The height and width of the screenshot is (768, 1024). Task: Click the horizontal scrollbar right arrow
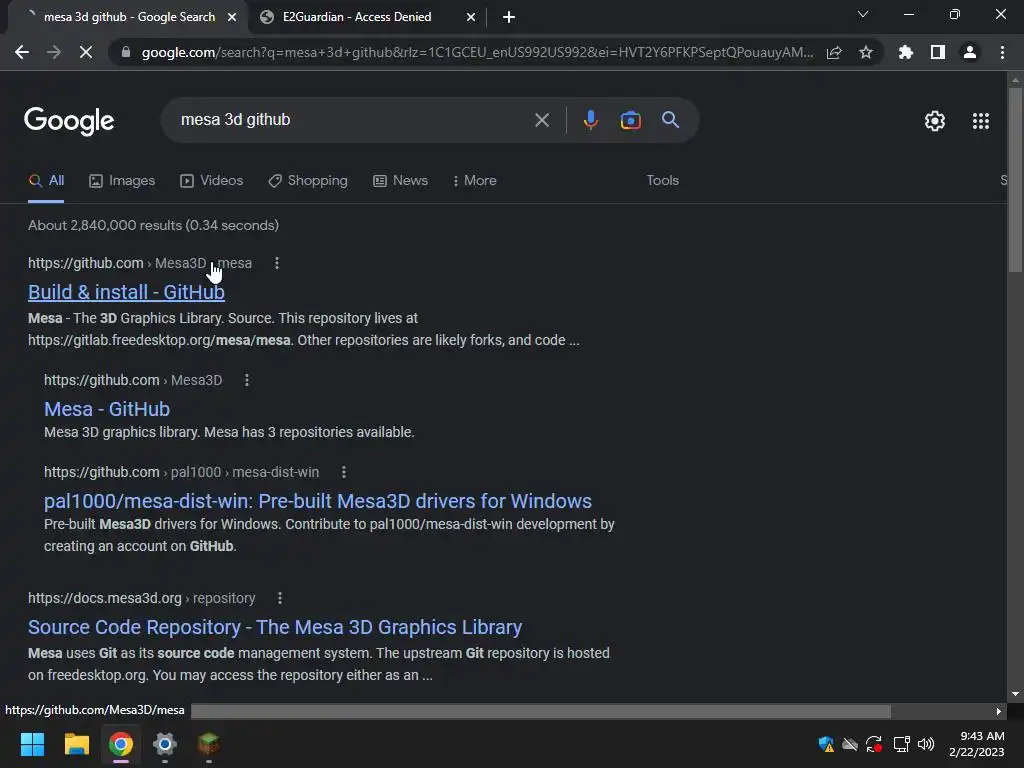tap(999, 711)
